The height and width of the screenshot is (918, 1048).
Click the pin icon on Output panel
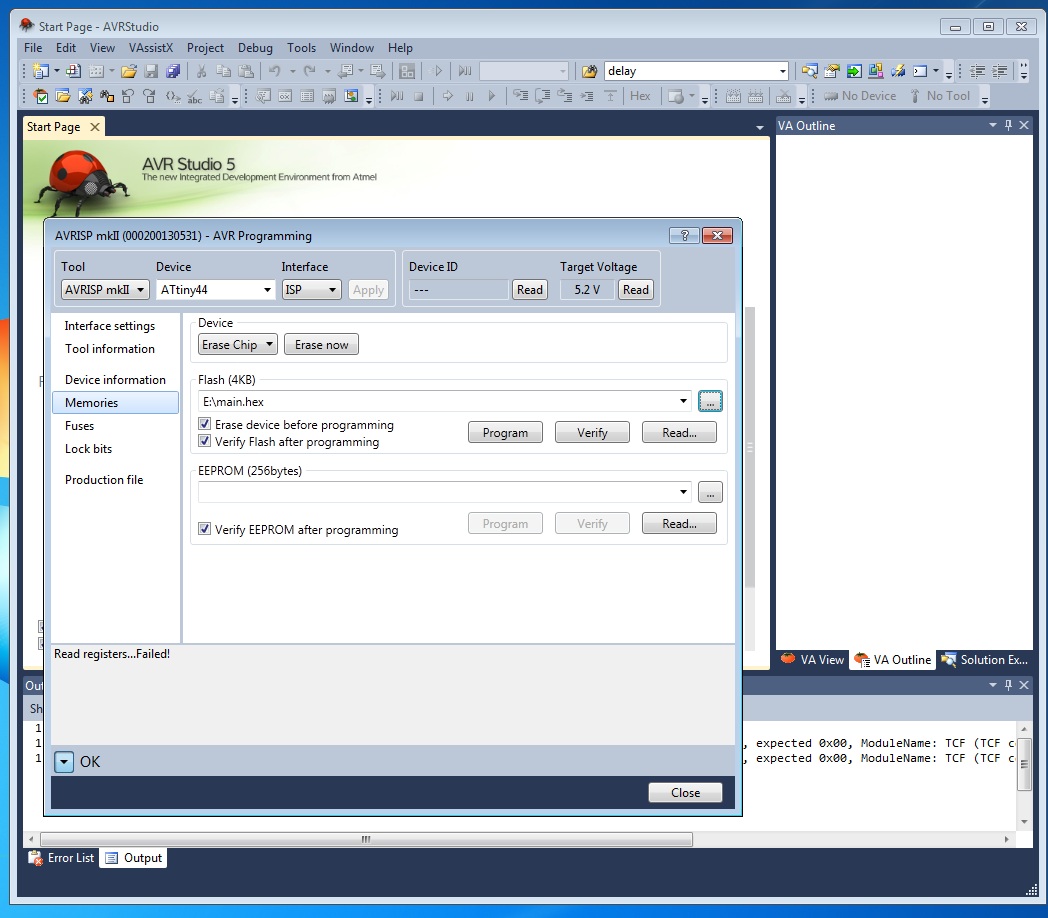point(1009,685)
